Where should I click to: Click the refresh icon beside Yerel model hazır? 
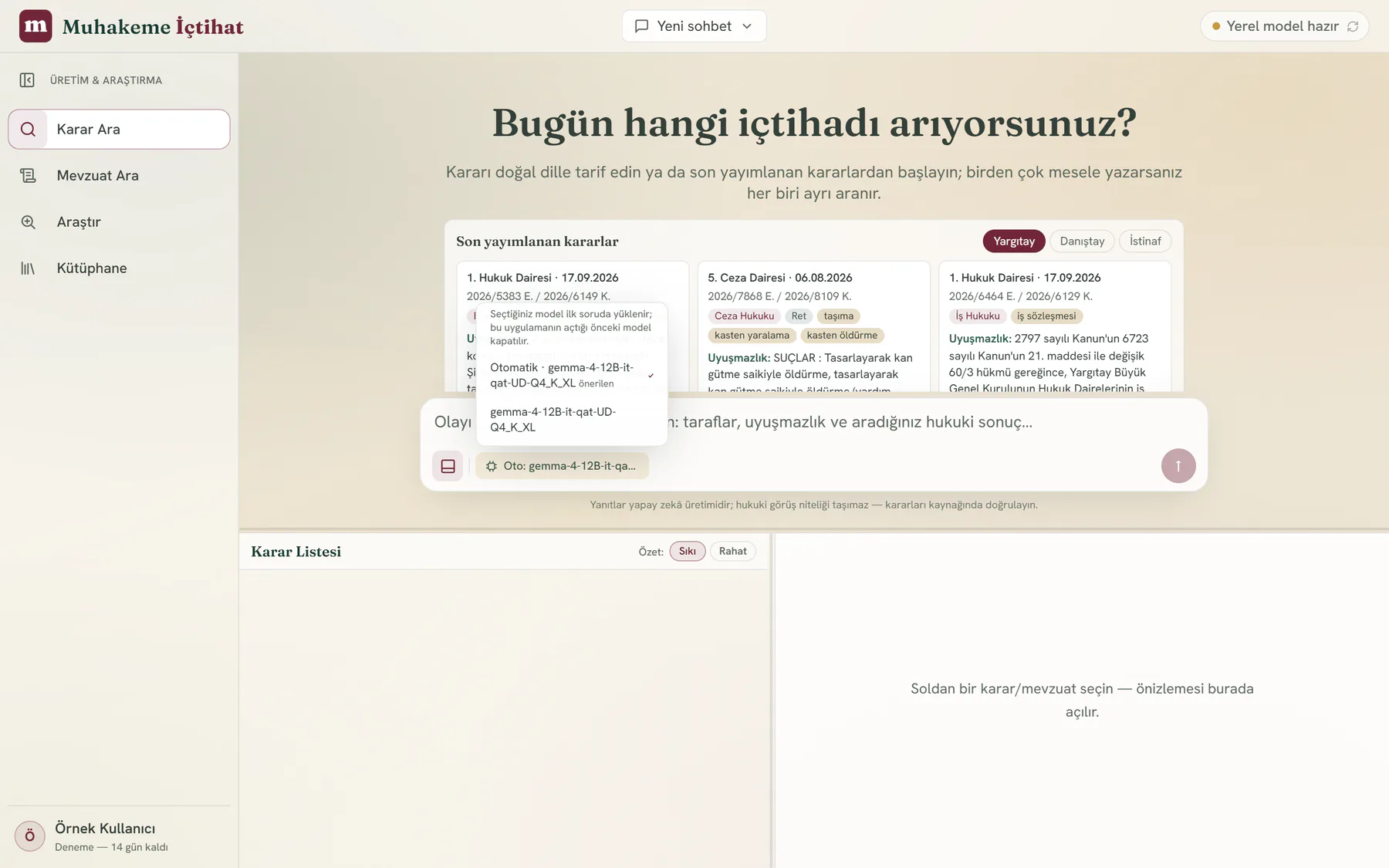tap(1353, 26)
